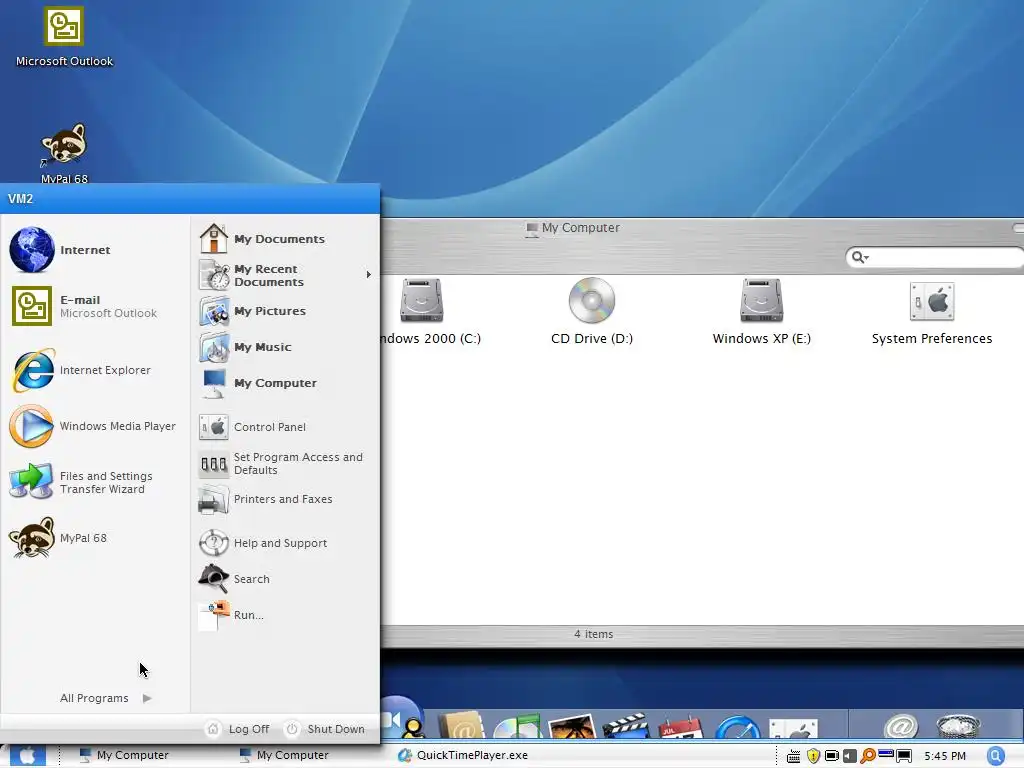Open Internet Explorer from Start menu
This screenshot has width=1024, height=768.
coord(95,370)
